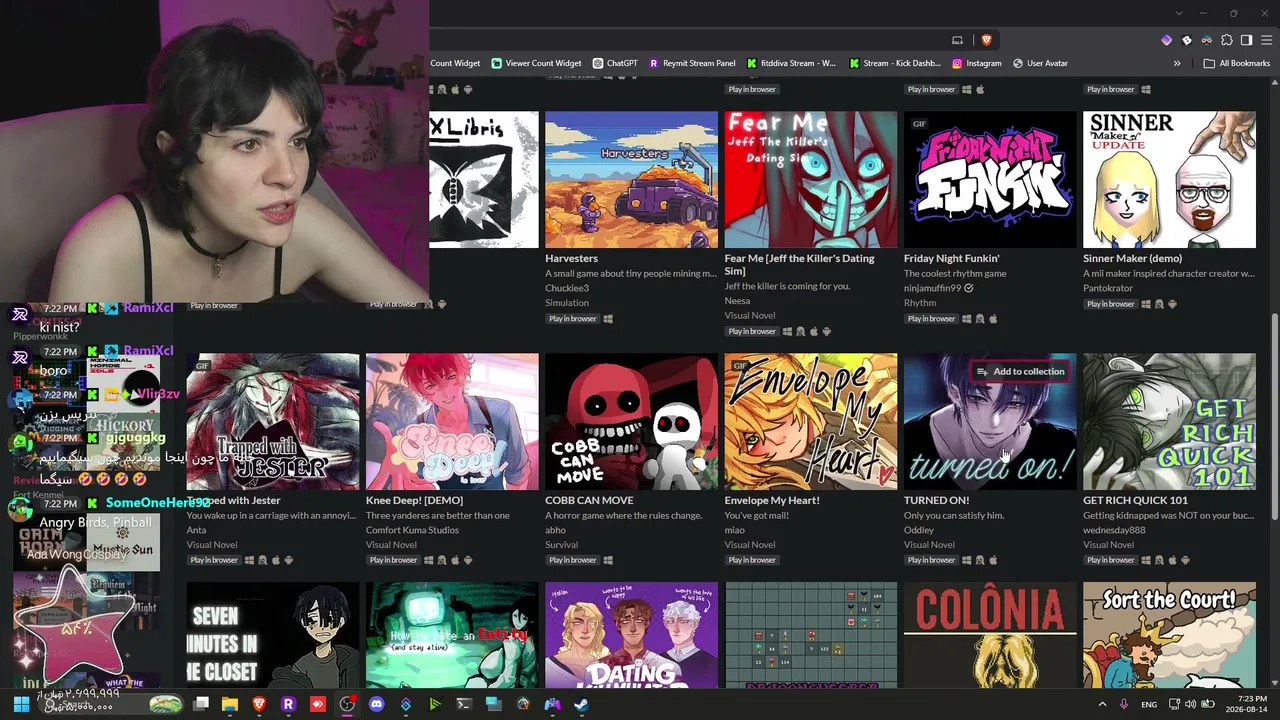This screenshot has height=720, width=1280.
Task: Click the Knee Deep! [DEMO] title
Action: [414, 500]
